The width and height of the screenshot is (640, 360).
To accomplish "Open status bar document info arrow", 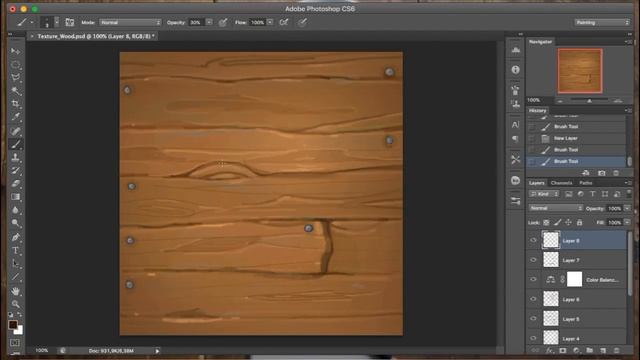I will pos(157,351).
